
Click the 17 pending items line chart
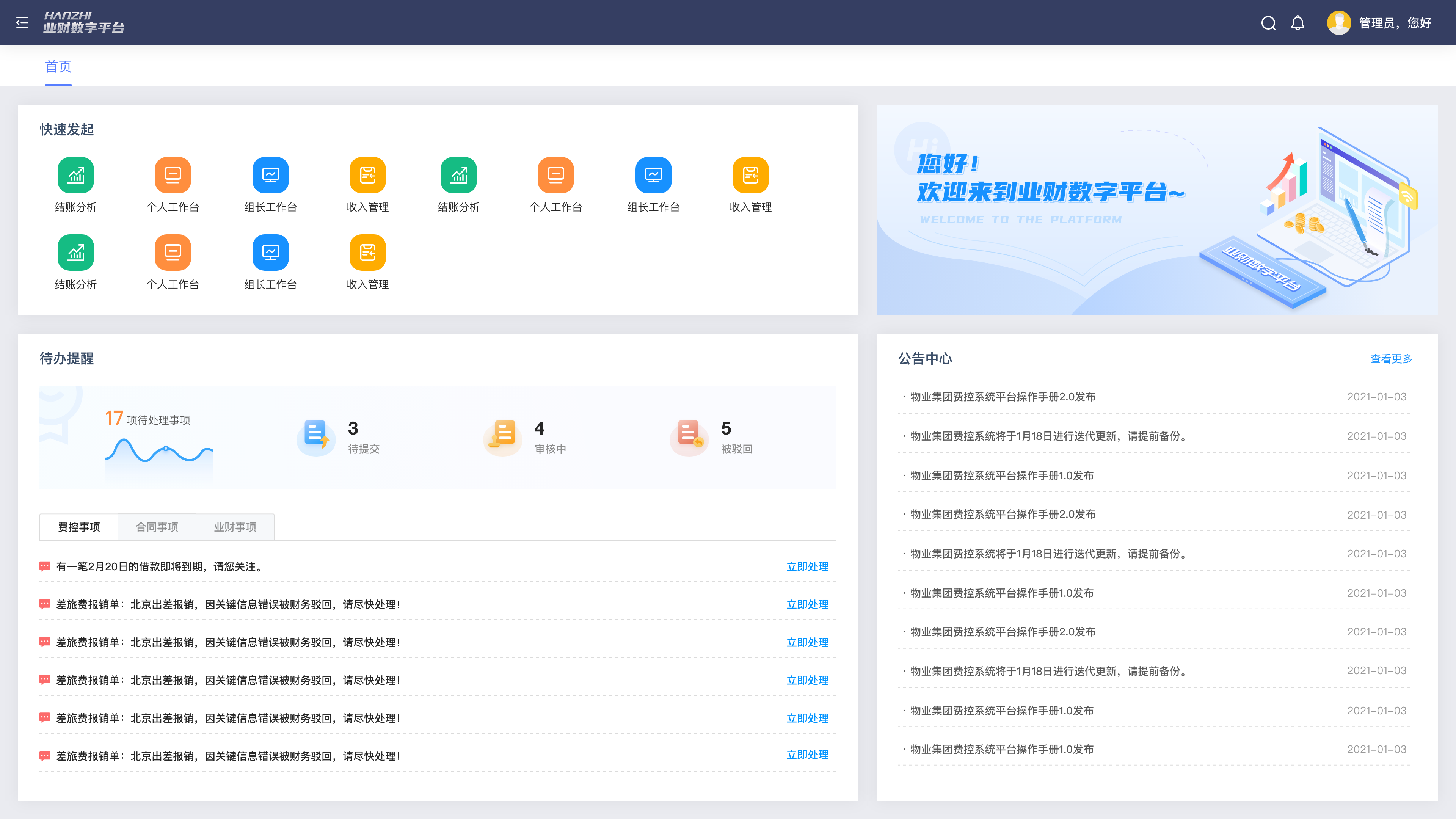pyautogui.click(x=159, y=452)
